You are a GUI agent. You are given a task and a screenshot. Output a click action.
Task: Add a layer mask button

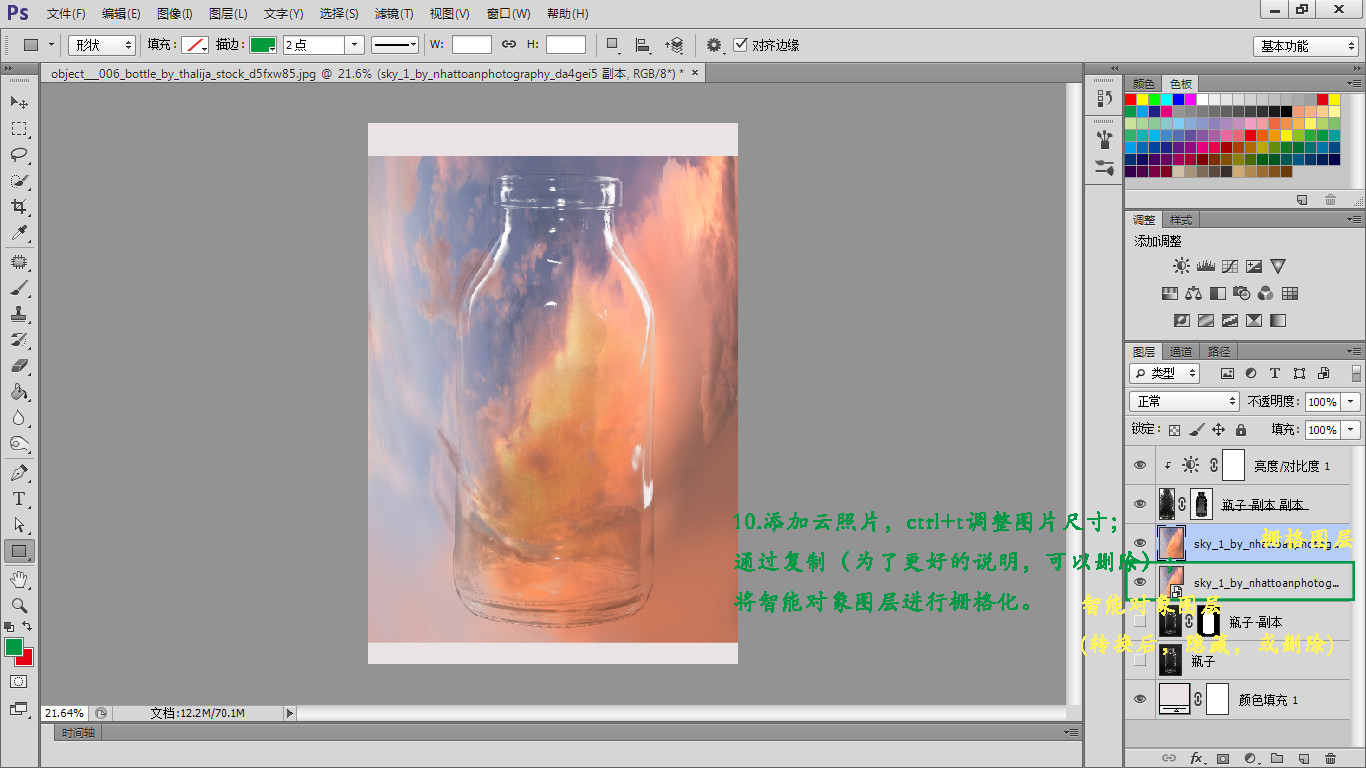tap(1222, 759)
